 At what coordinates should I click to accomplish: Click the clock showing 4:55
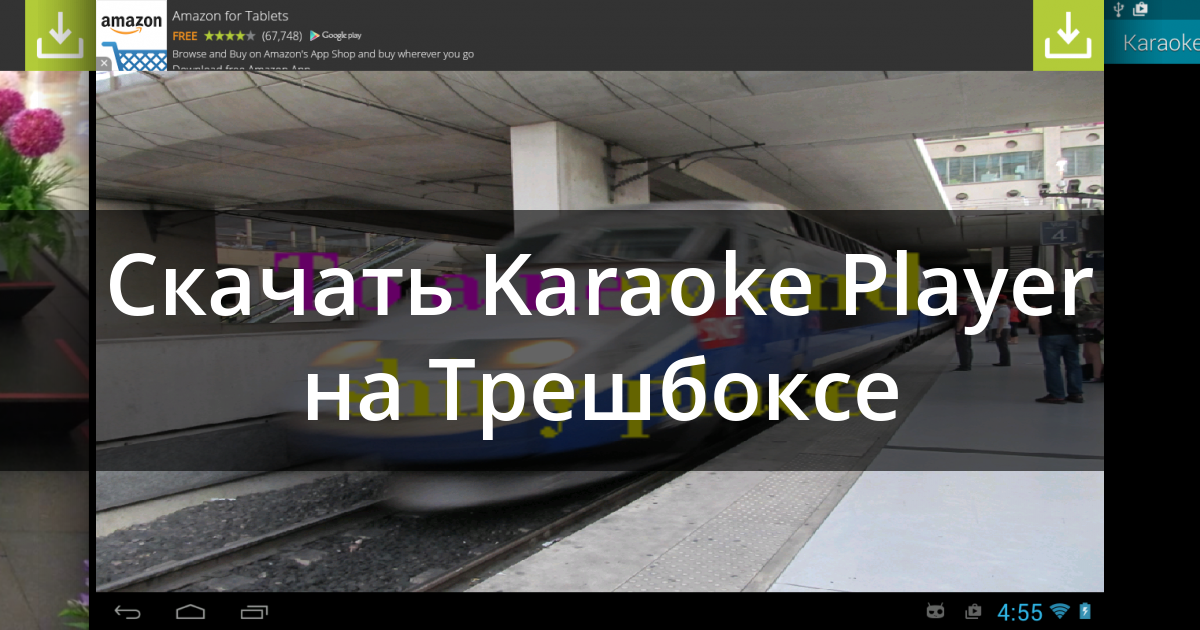click(1020, 612)
